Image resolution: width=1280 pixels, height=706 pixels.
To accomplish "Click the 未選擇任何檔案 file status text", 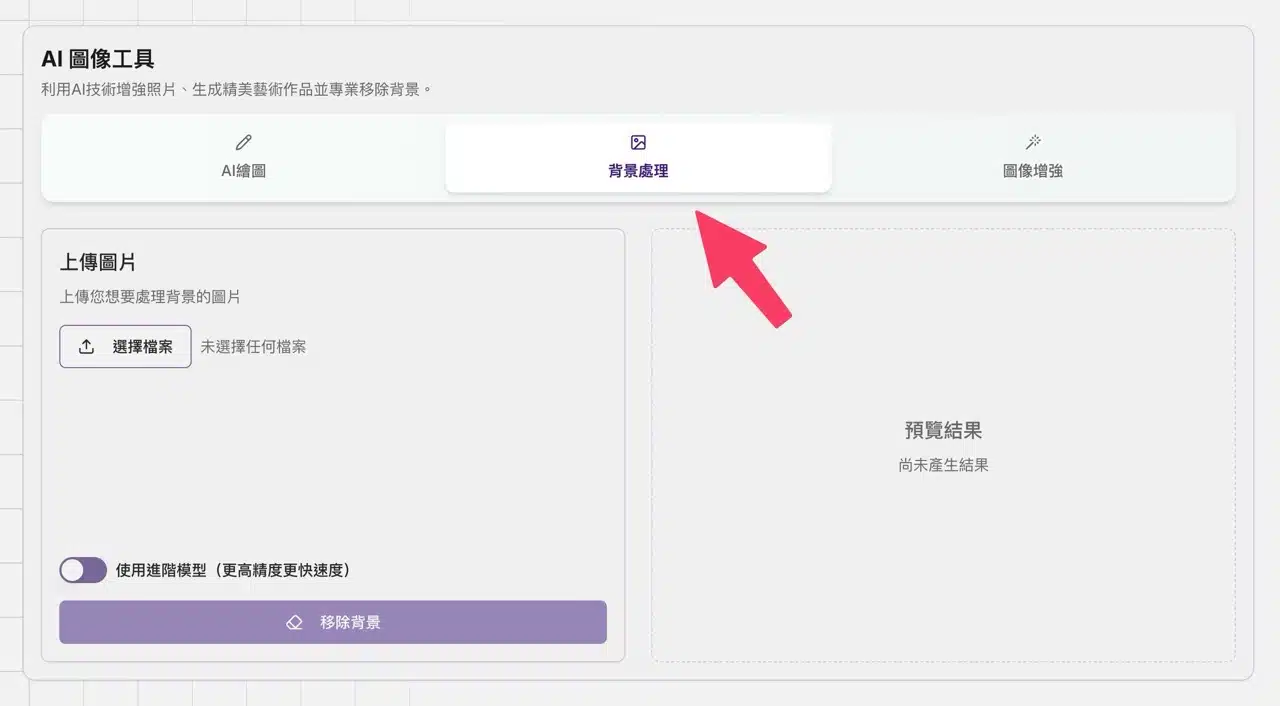I will tap(253, 347).
